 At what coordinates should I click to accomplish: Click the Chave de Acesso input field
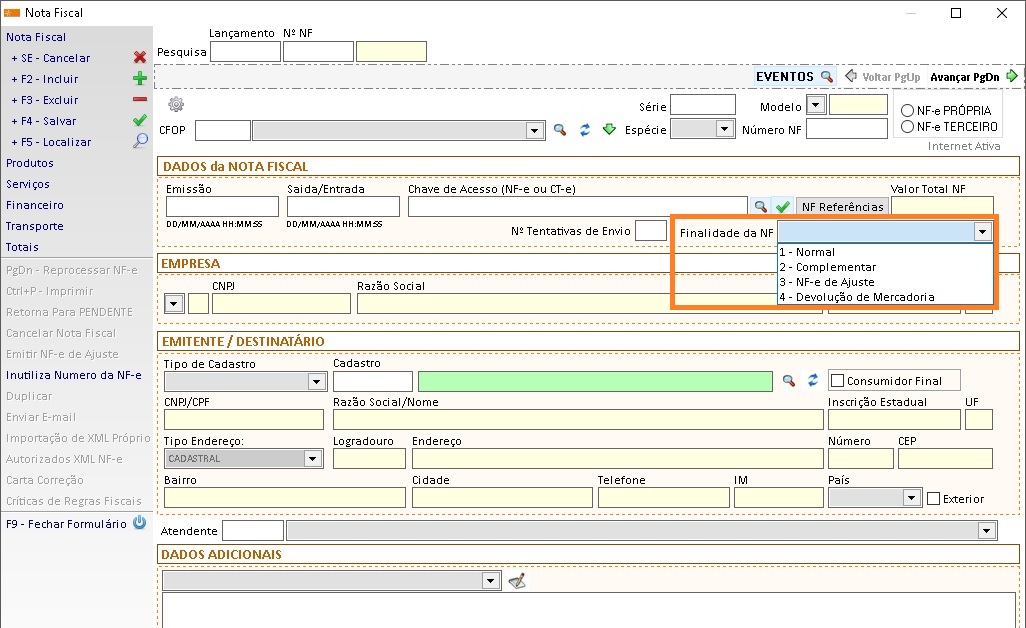click(577, 207)
